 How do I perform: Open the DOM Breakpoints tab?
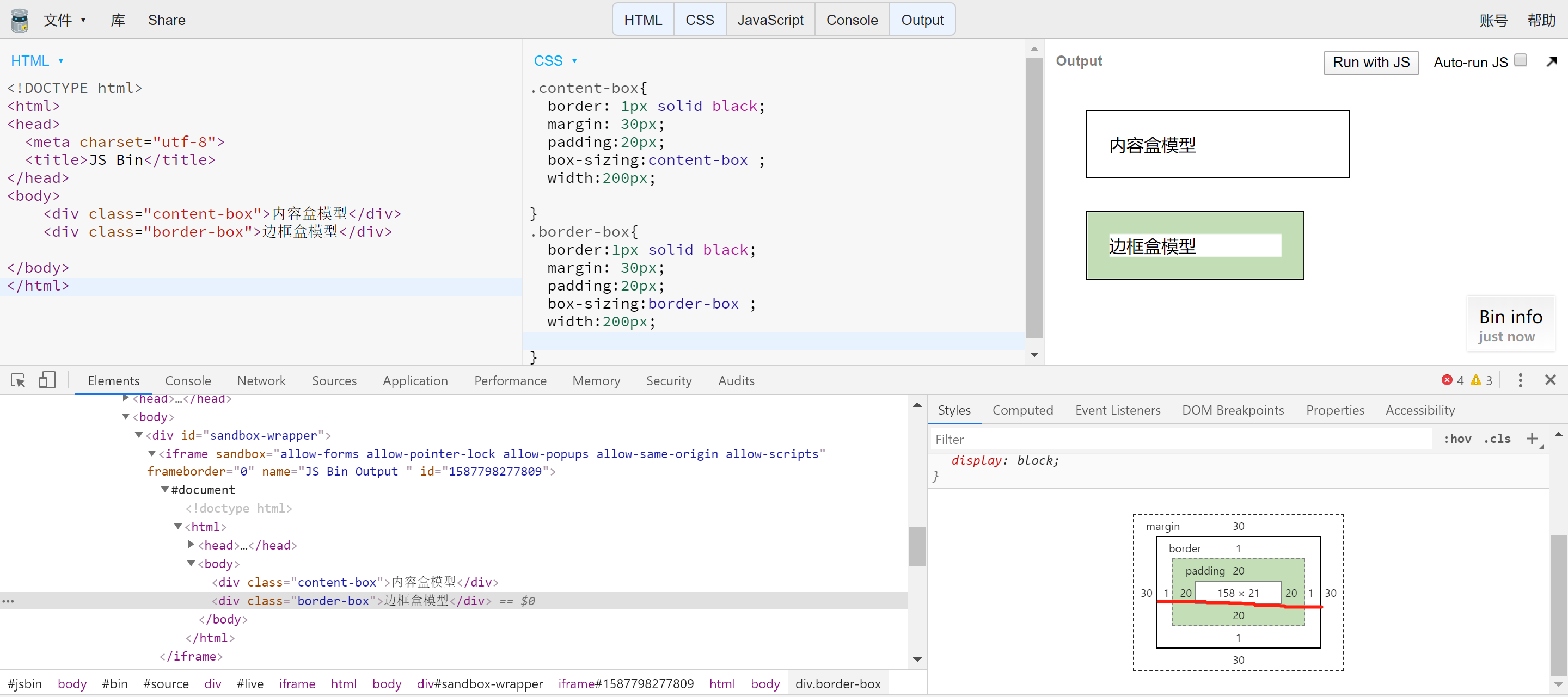click(1233, 410)
